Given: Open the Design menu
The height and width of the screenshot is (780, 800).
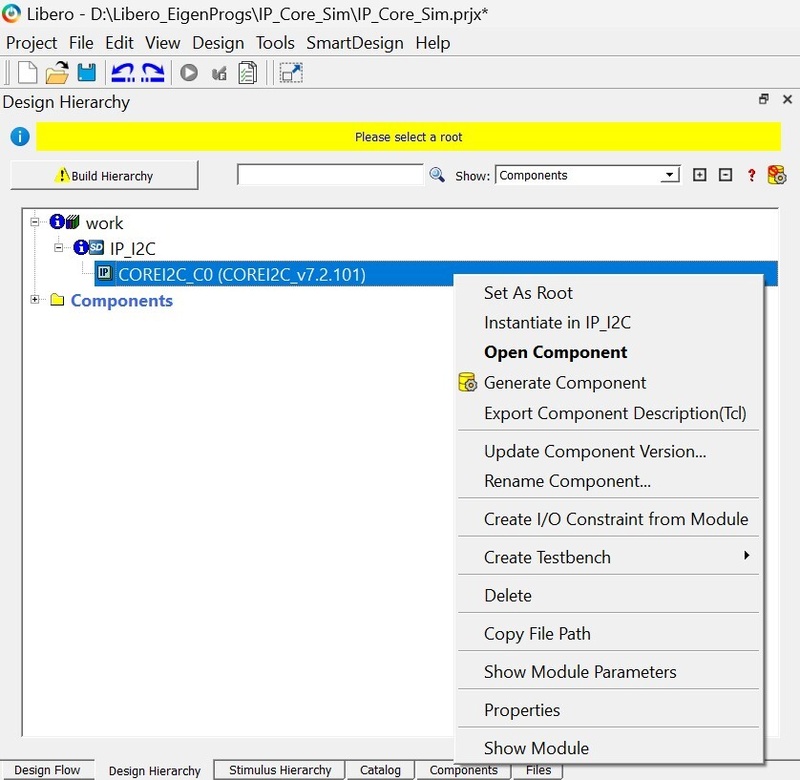Looking at the screenshot, I should (218, 43).
